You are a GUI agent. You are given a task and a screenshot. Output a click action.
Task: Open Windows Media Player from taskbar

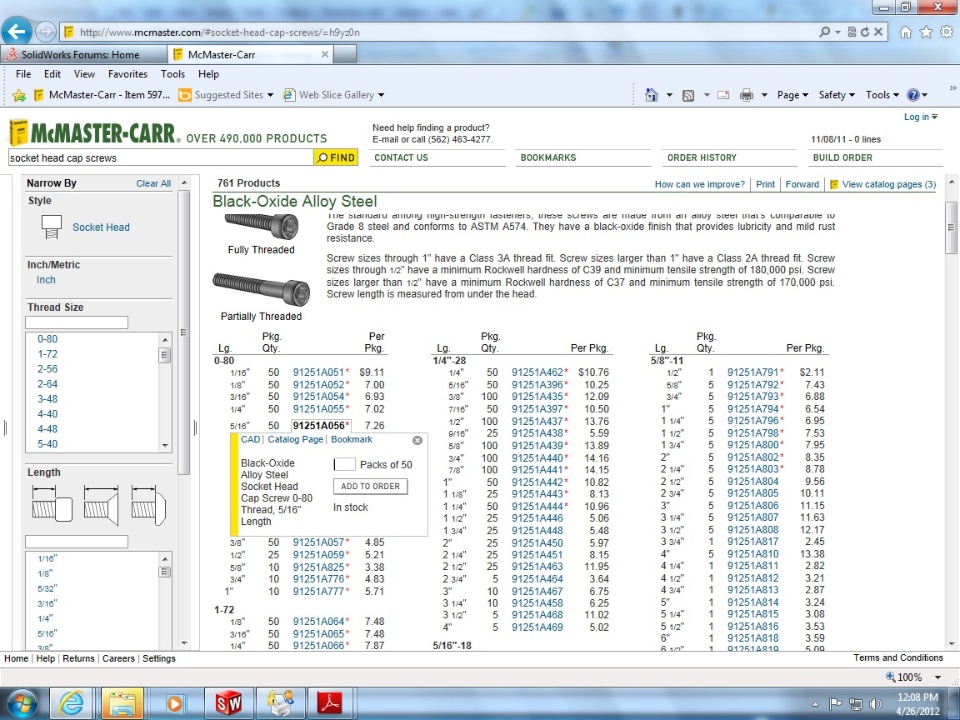(x=174, y=703)
